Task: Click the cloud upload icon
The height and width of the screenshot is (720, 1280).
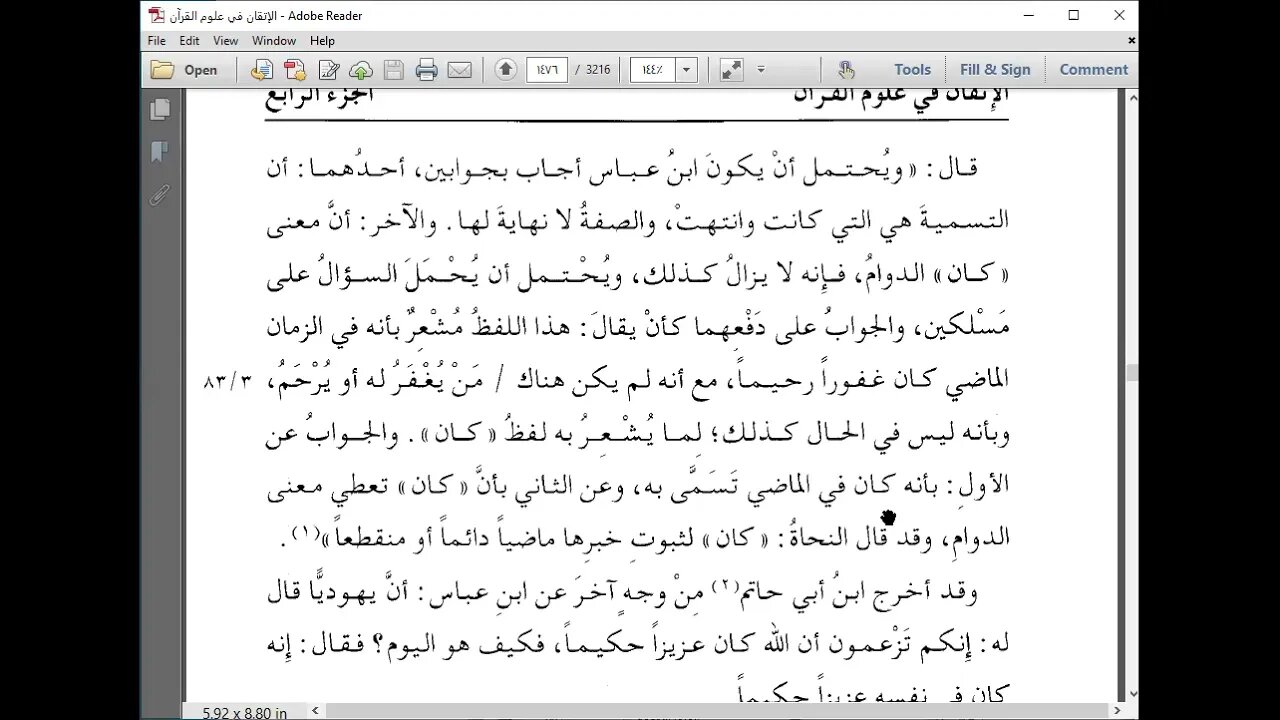Action: point(361,70)
